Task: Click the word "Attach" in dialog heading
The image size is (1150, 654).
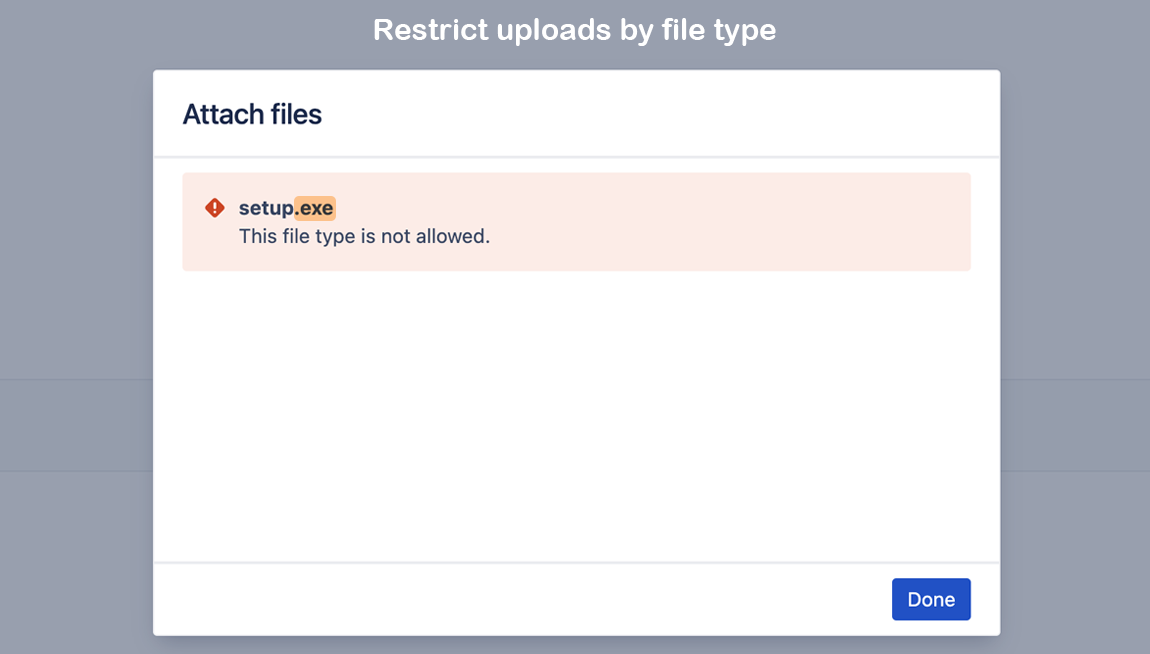Action: click(214, 115)
